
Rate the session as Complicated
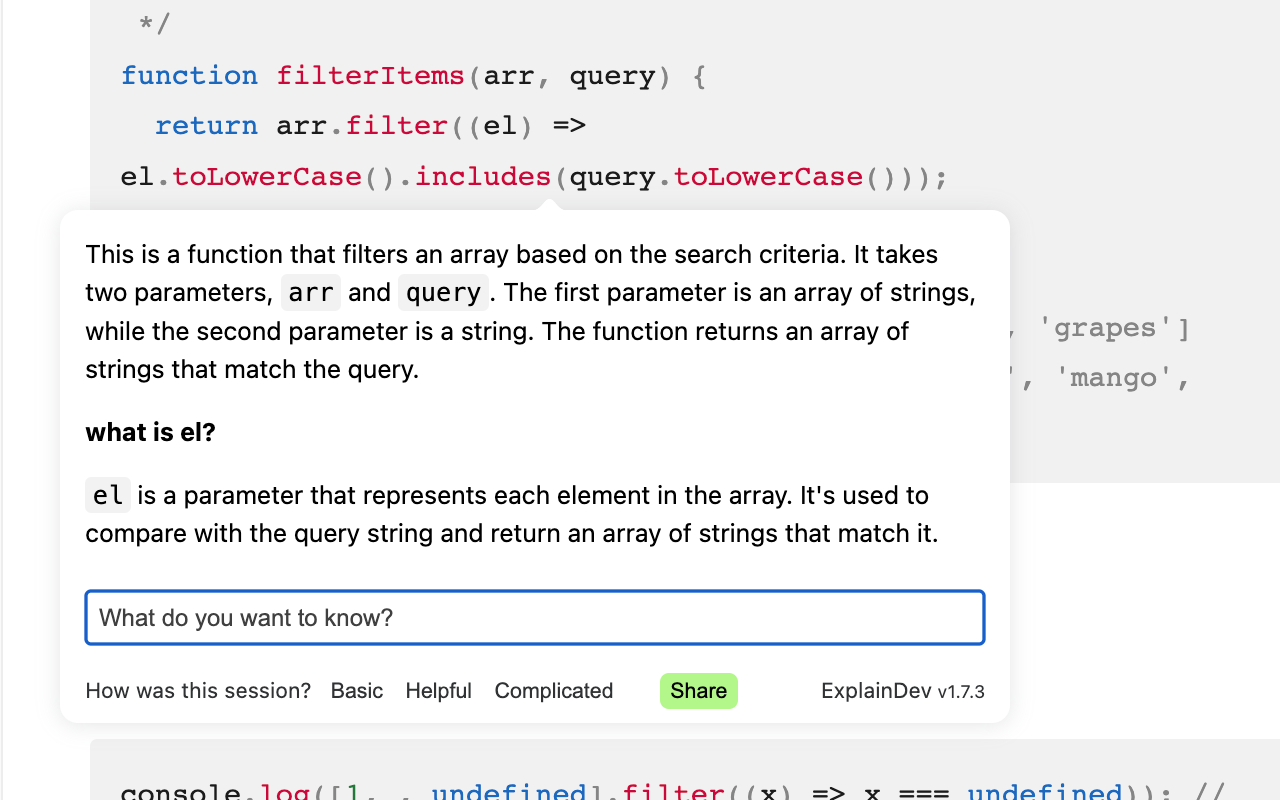pos(553,691)
